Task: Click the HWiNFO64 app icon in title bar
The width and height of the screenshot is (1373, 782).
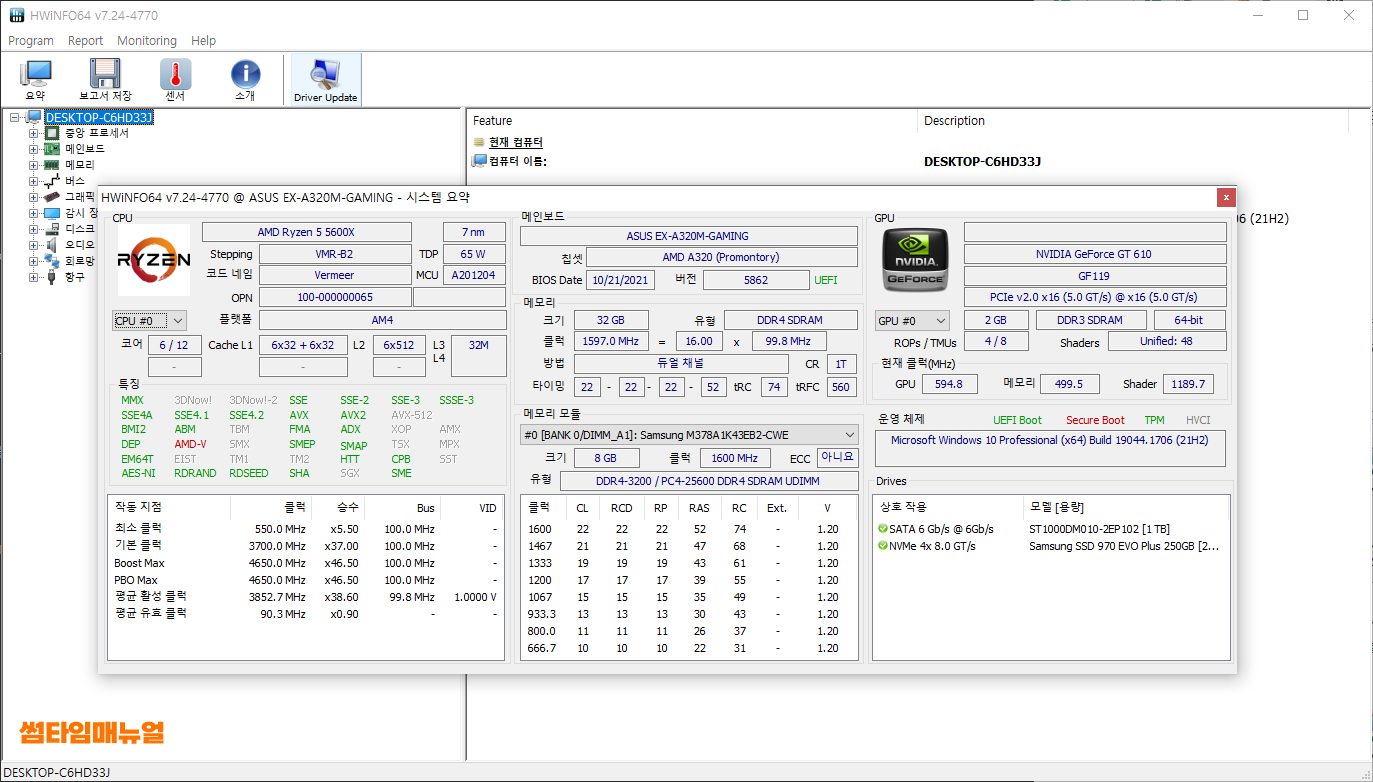Action: click(x=17, y=16)
